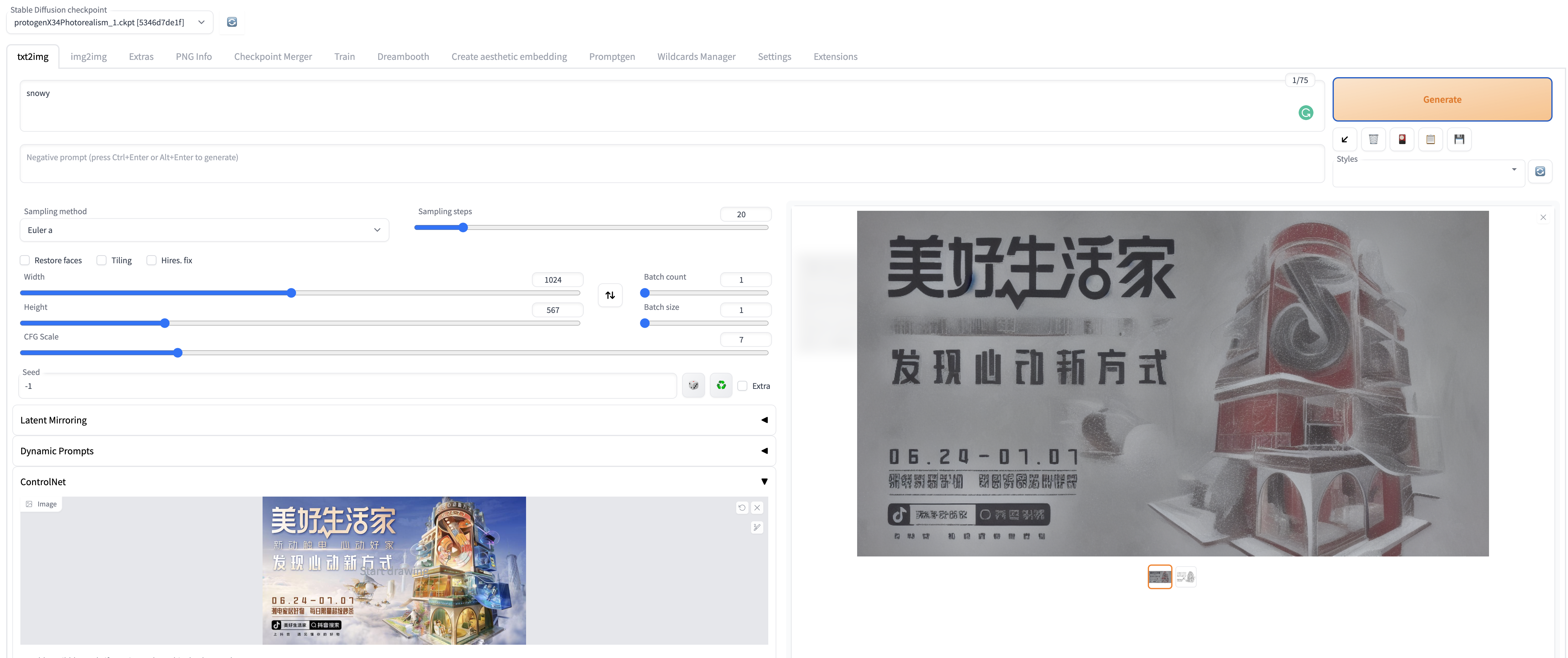The image size is (1568, 658).
Task: Remove the ControlNet input image
Action: 757,508
